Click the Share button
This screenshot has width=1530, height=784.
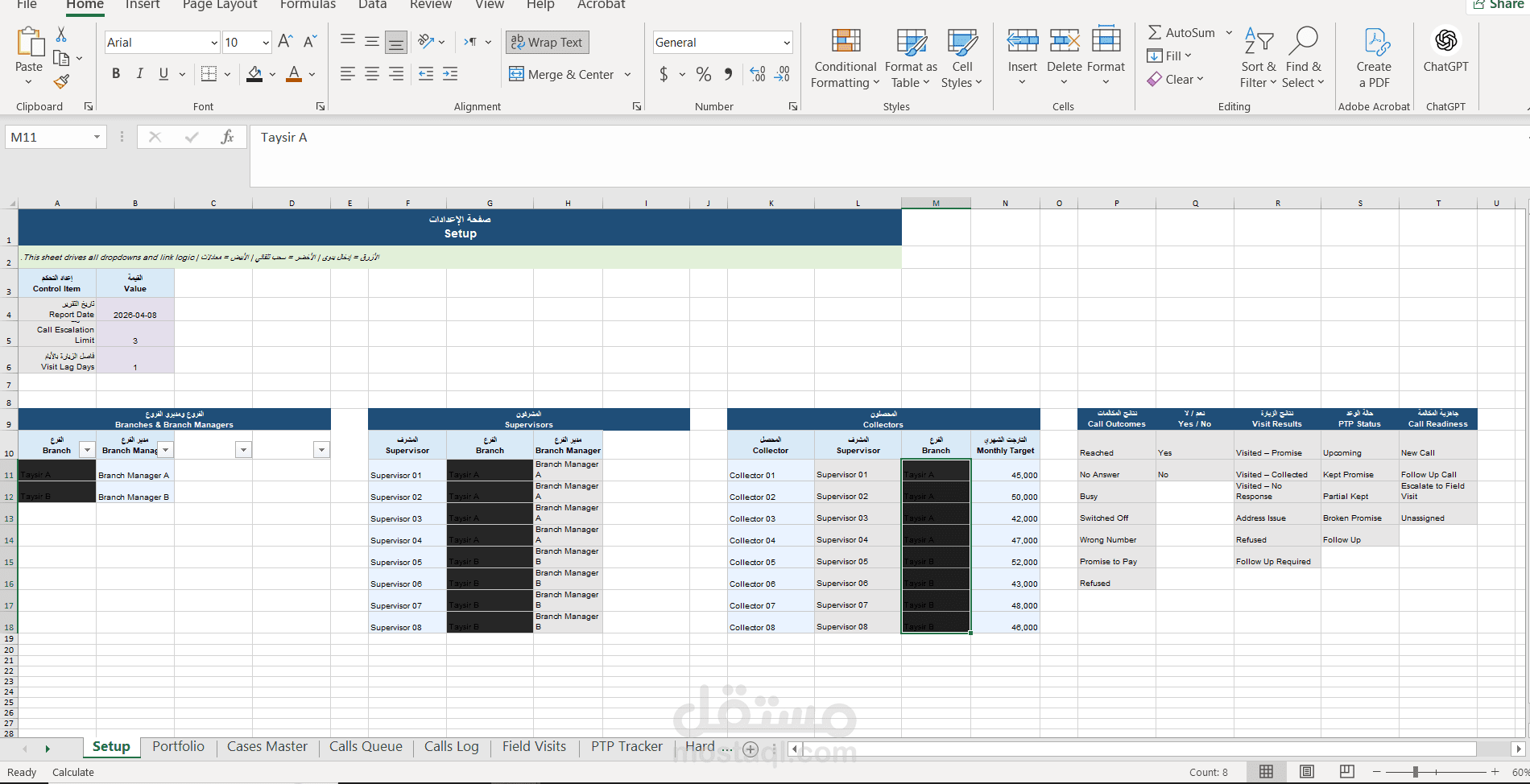click(x=1498, y=5)
